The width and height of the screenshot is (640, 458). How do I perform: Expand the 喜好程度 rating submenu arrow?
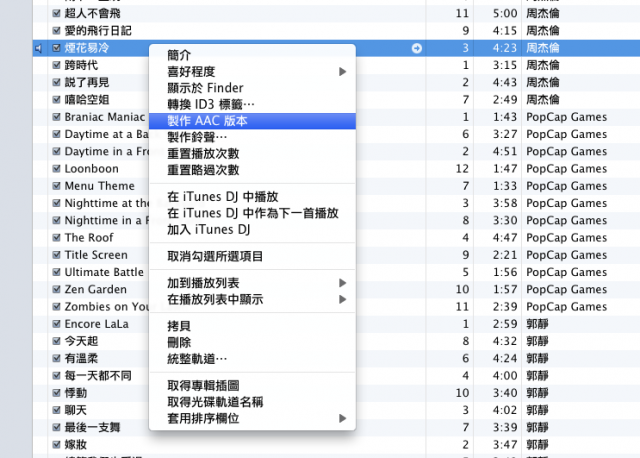[x=342, y=72]
